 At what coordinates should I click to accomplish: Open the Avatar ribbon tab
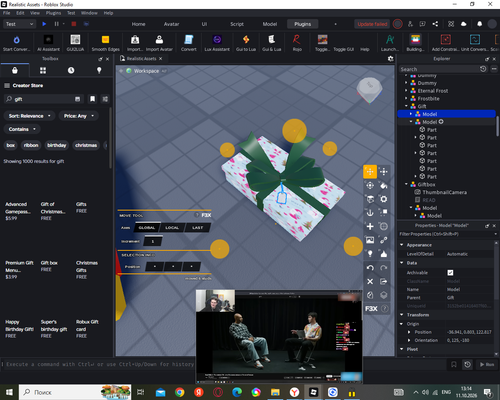[x=171, y=24]
